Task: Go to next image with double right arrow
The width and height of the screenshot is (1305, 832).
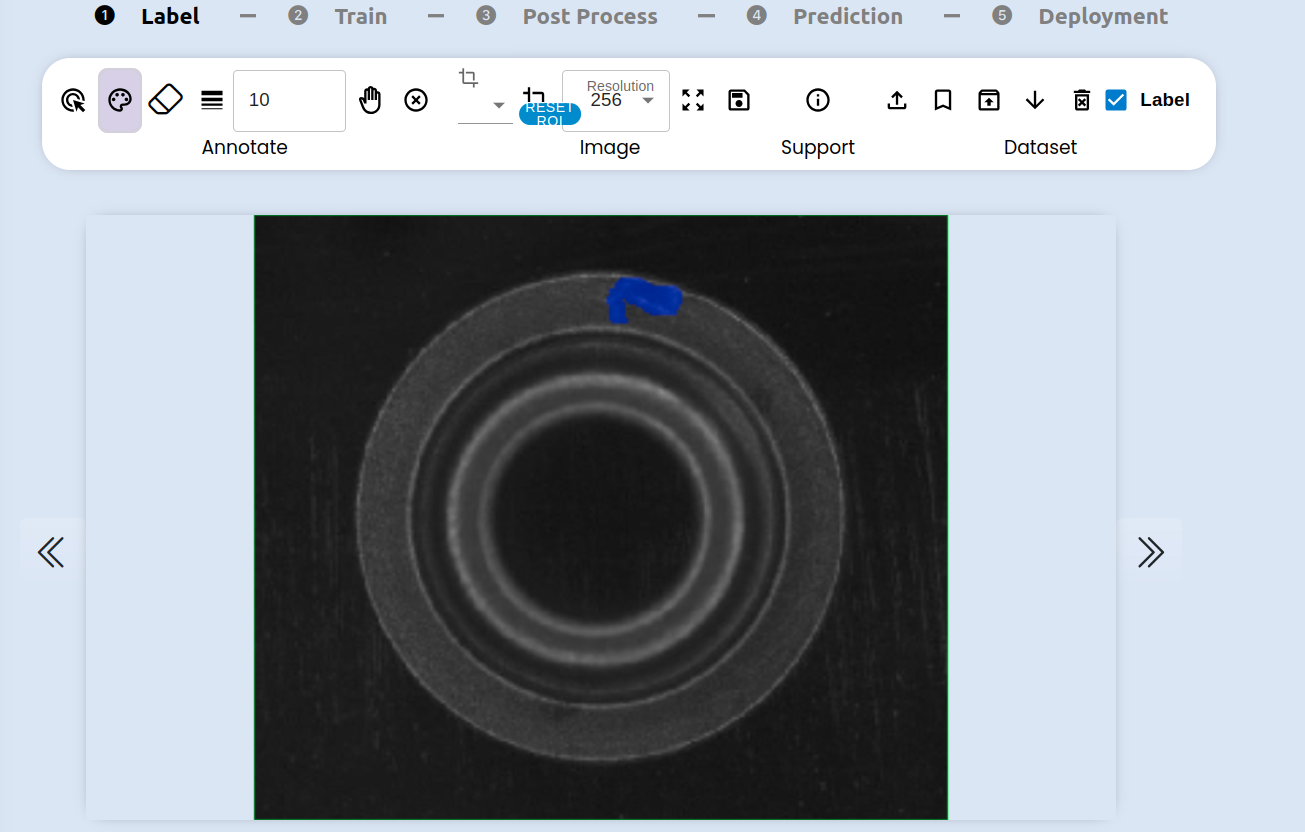Action: (x=1150, y=552)
